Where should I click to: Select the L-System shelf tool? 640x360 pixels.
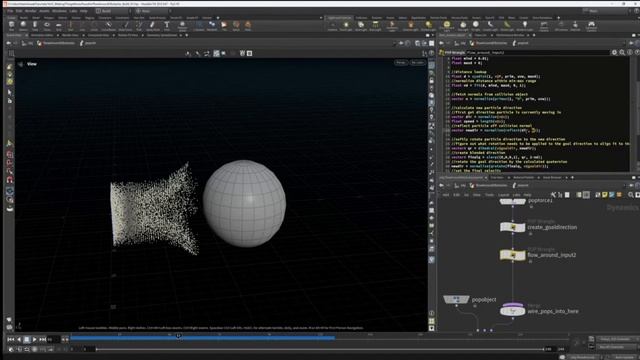click(199, 26)
